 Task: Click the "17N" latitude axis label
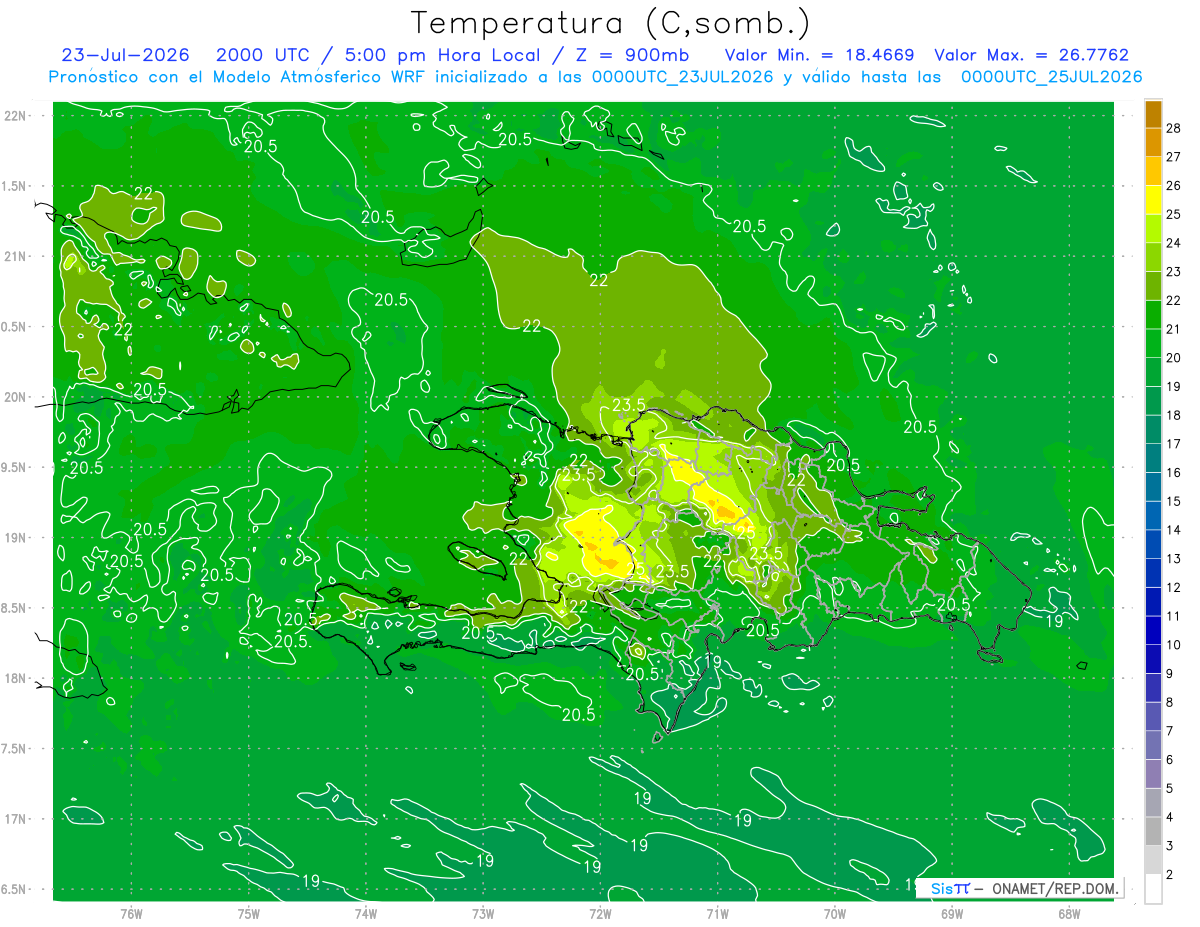[15, 819]
